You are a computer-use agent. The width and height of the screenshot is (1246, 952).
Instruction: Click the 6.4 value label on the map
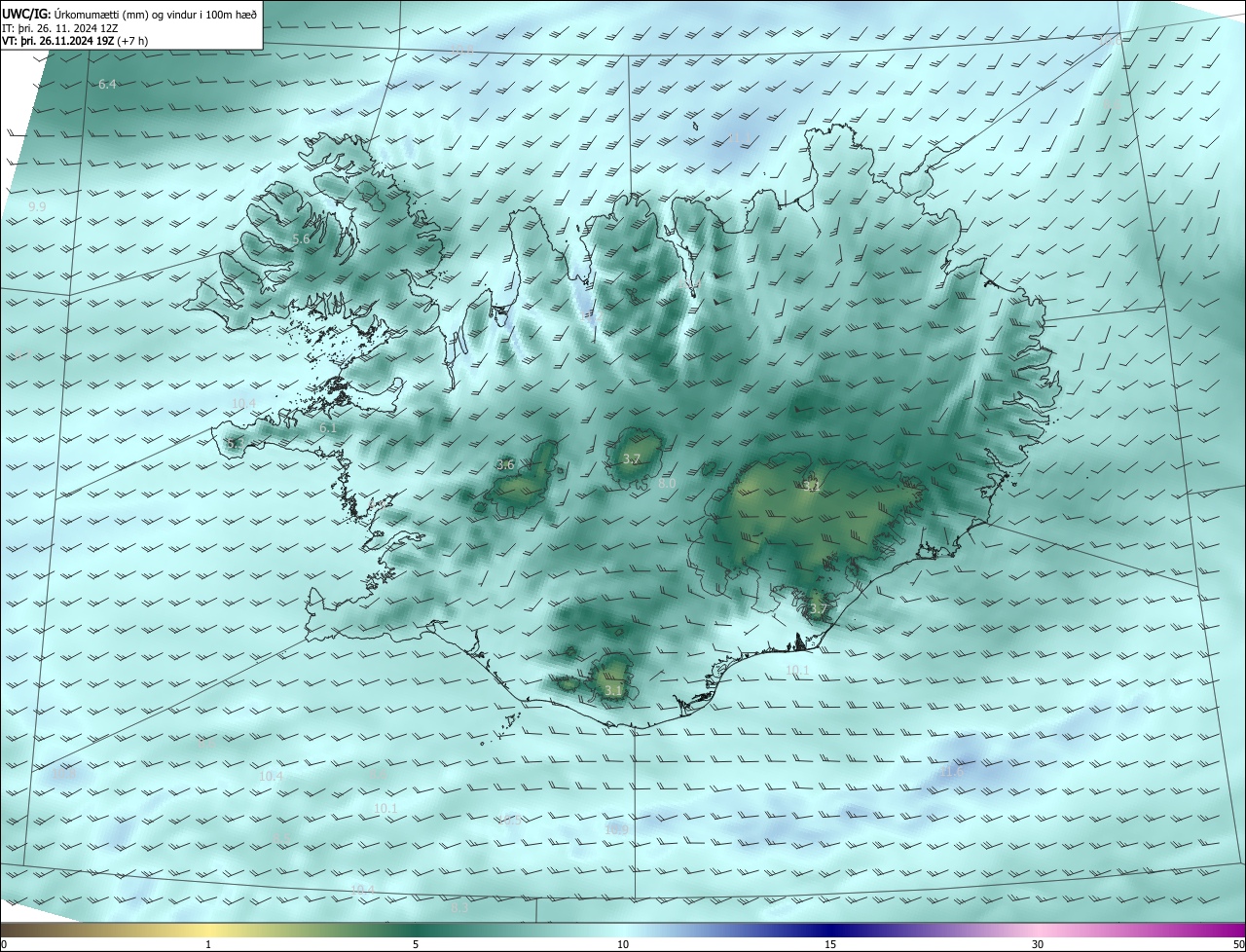coord(107,85)
